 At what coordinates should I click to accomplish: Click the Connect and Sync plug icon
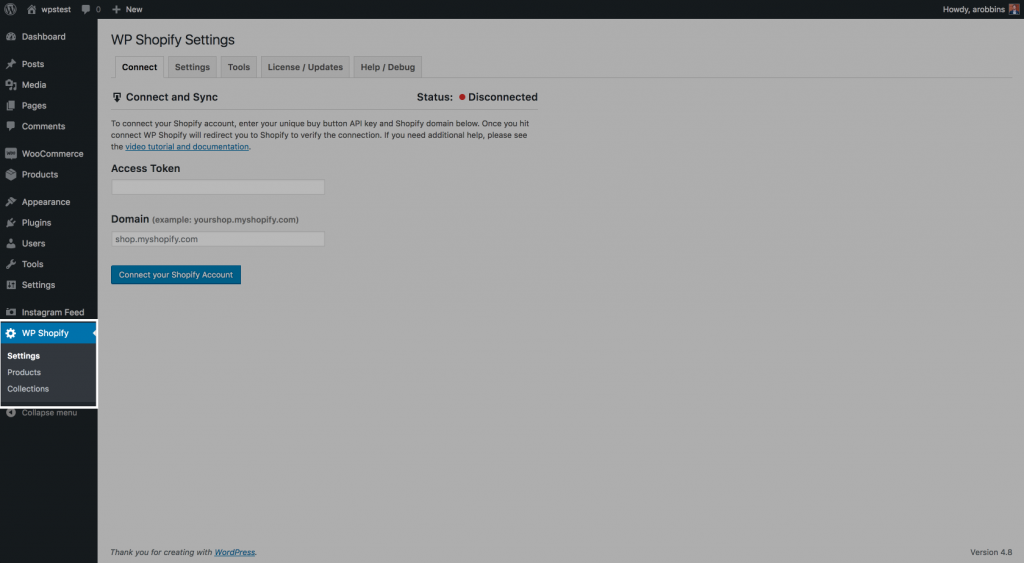pyautogui.click(x=117, y=97)
